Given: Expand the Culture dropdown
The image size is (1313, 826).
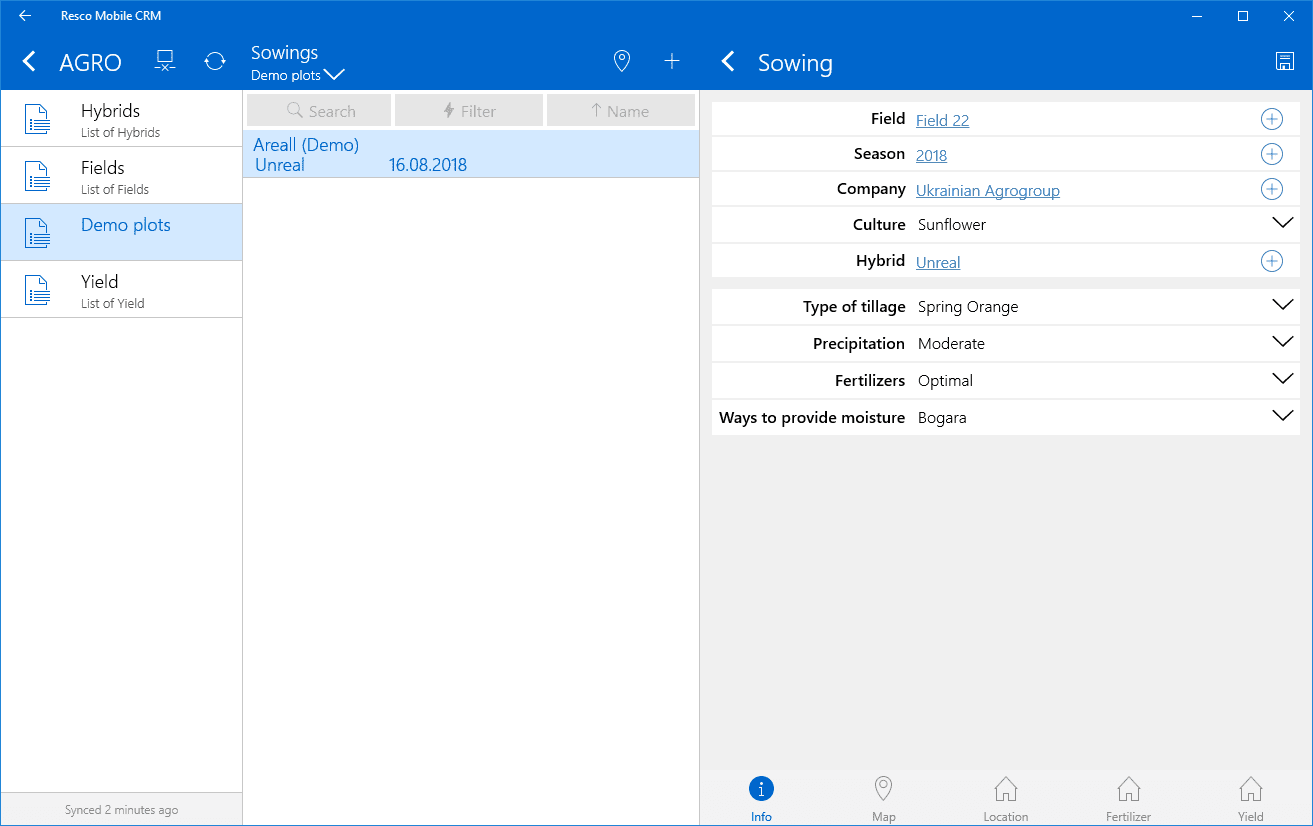Looking at the screenshot, I should click(1283, 223).
